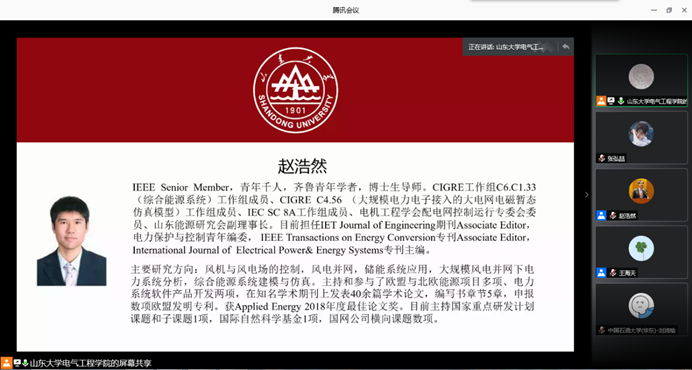692x370 pixels.
Task: Click the 山东大学电气工程学院的屏幕共享 label
Action: (90, 363)
